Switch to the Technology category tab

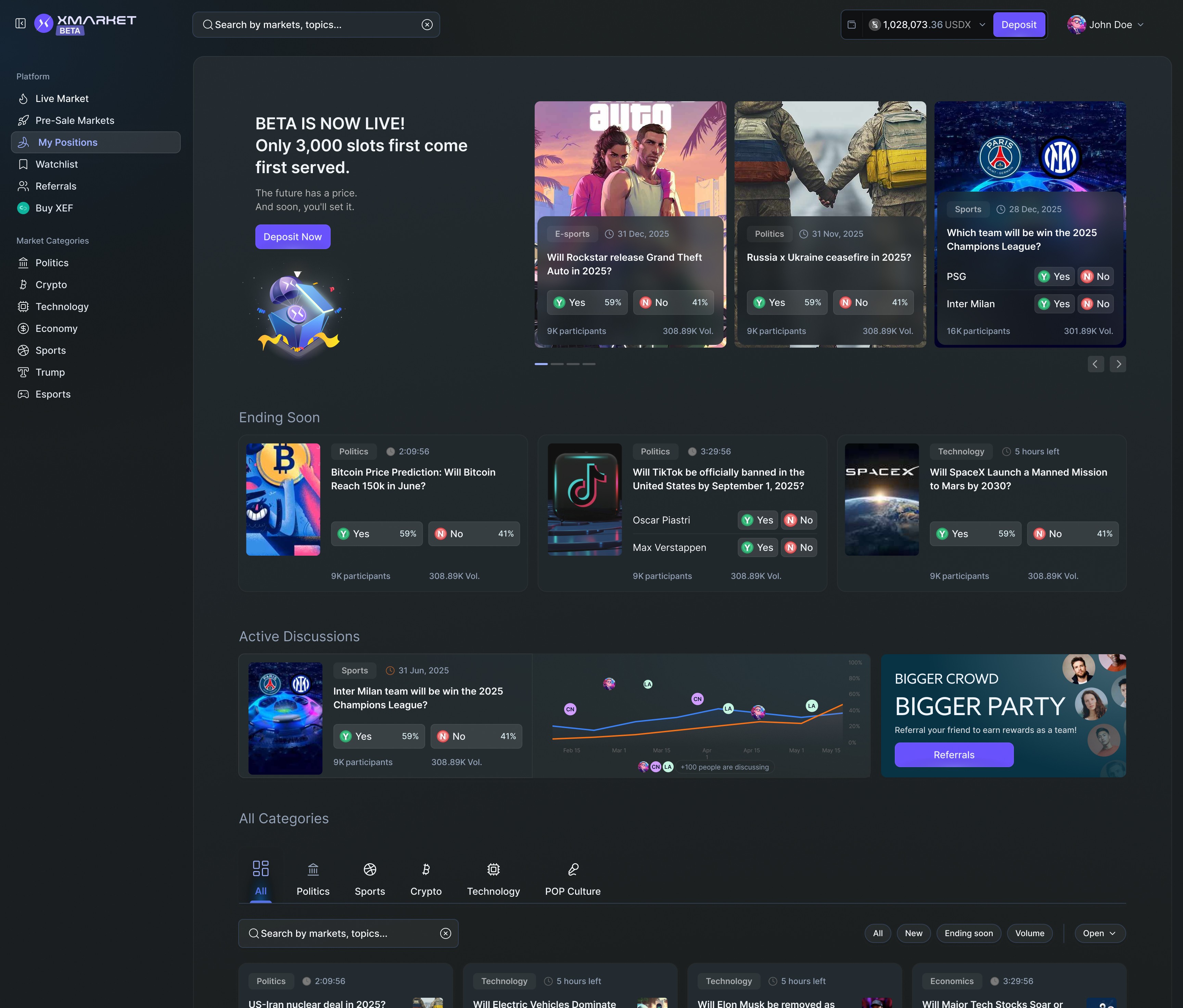pyautogui.click(x=493, y=879)
